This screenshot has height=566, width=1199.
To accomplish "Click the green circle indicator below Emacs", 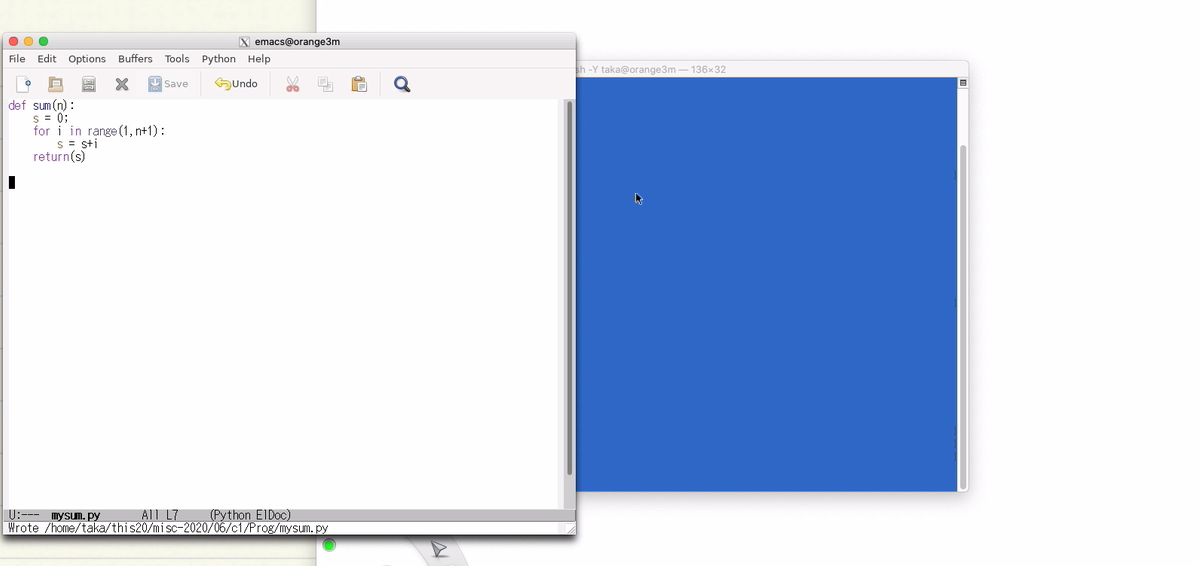I will coord(329,545).
